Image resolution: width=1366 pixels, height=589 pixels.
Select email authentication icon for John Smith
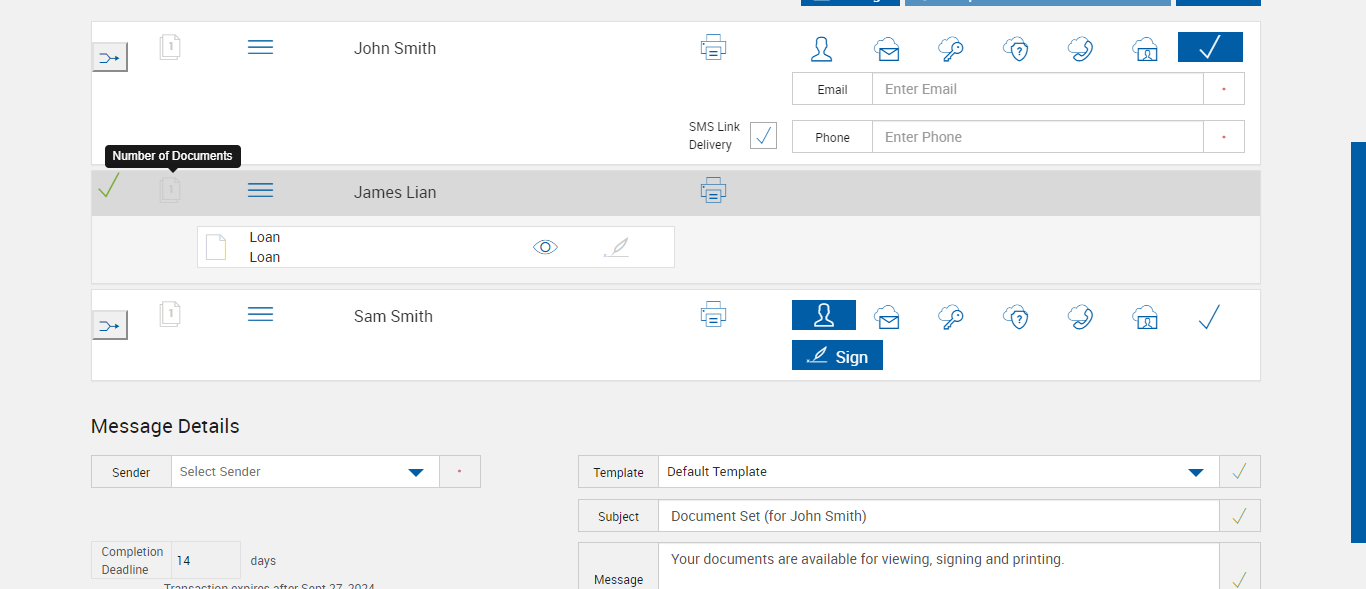(x=886, y=49)
